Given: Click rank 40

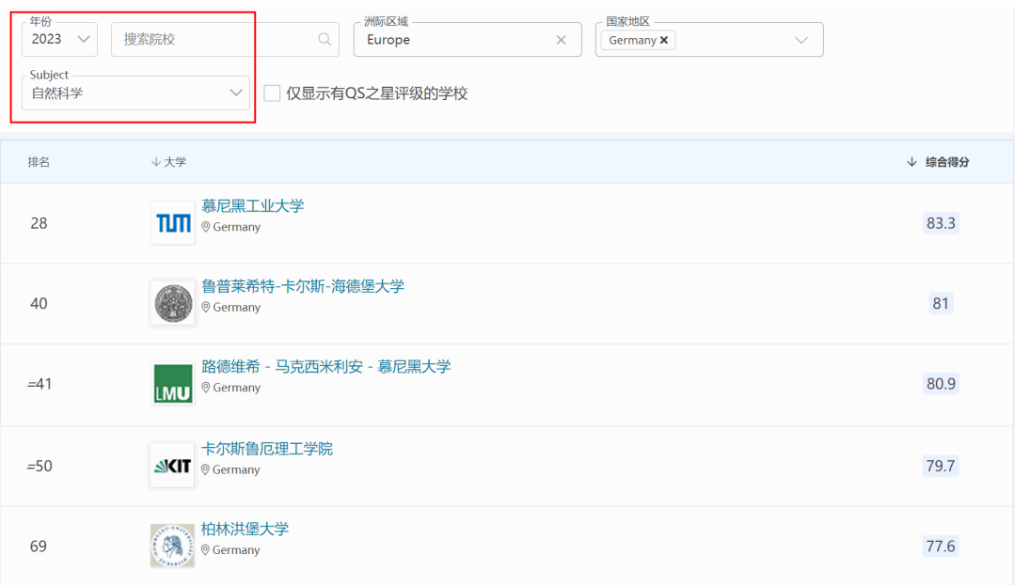Looking at the screenshot, I should [x=39, y=304].
